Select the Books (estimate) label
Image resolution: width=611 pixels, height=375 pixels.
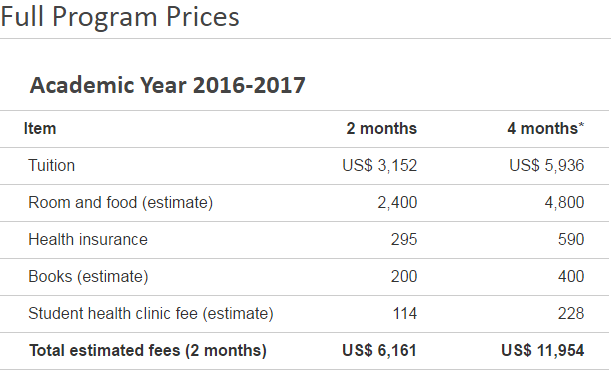(x=88, y=277)
